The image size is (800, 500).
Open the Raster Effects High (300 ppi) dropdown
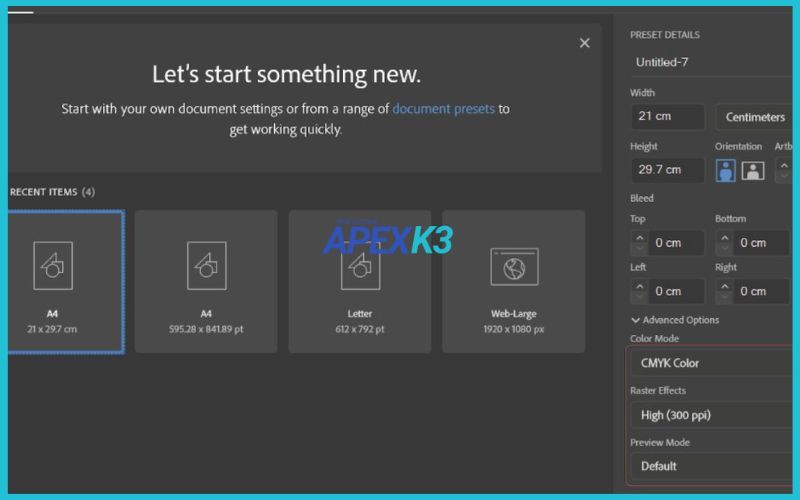coord(712,415)
